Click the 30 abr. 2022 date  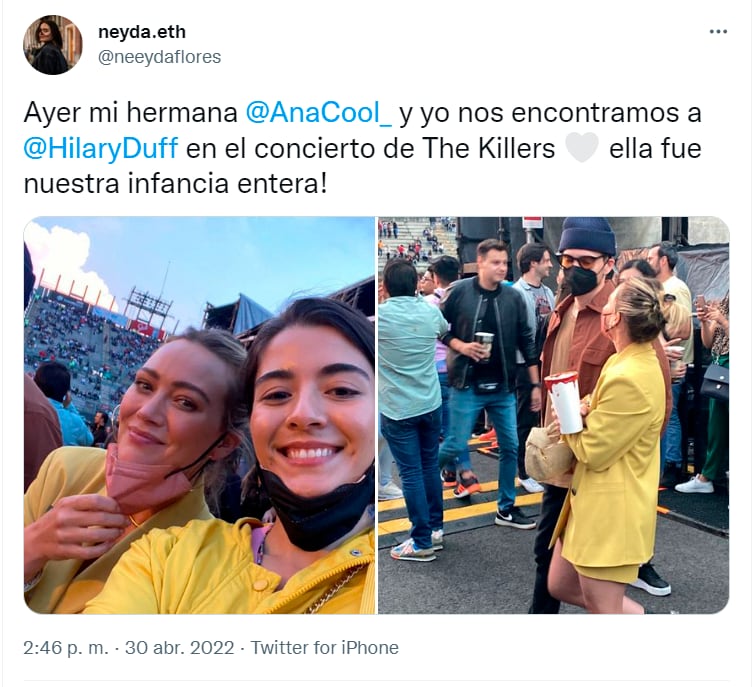click(180, 648)
